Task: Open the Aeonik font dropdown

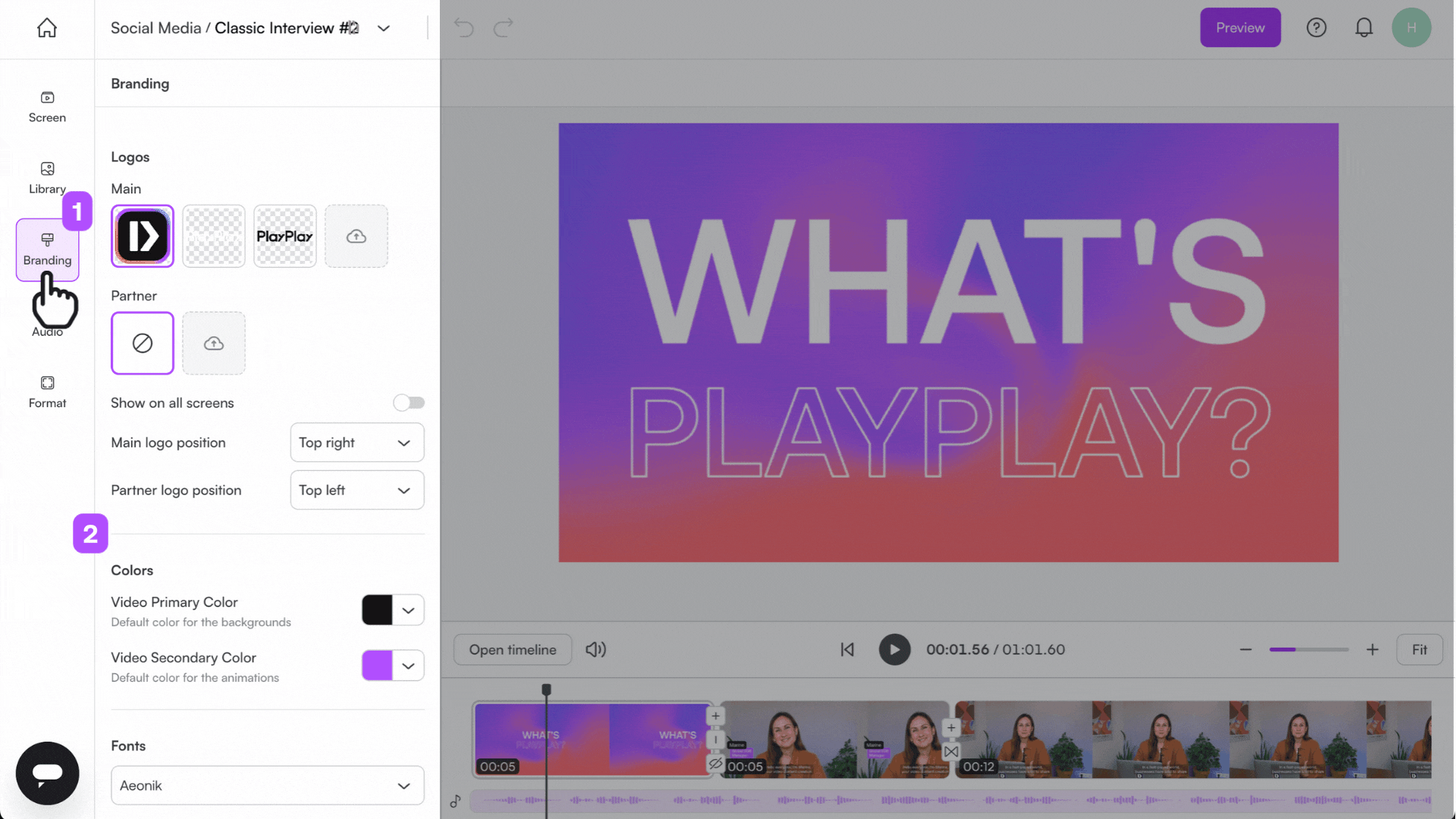Action: [x=267, y=786]
